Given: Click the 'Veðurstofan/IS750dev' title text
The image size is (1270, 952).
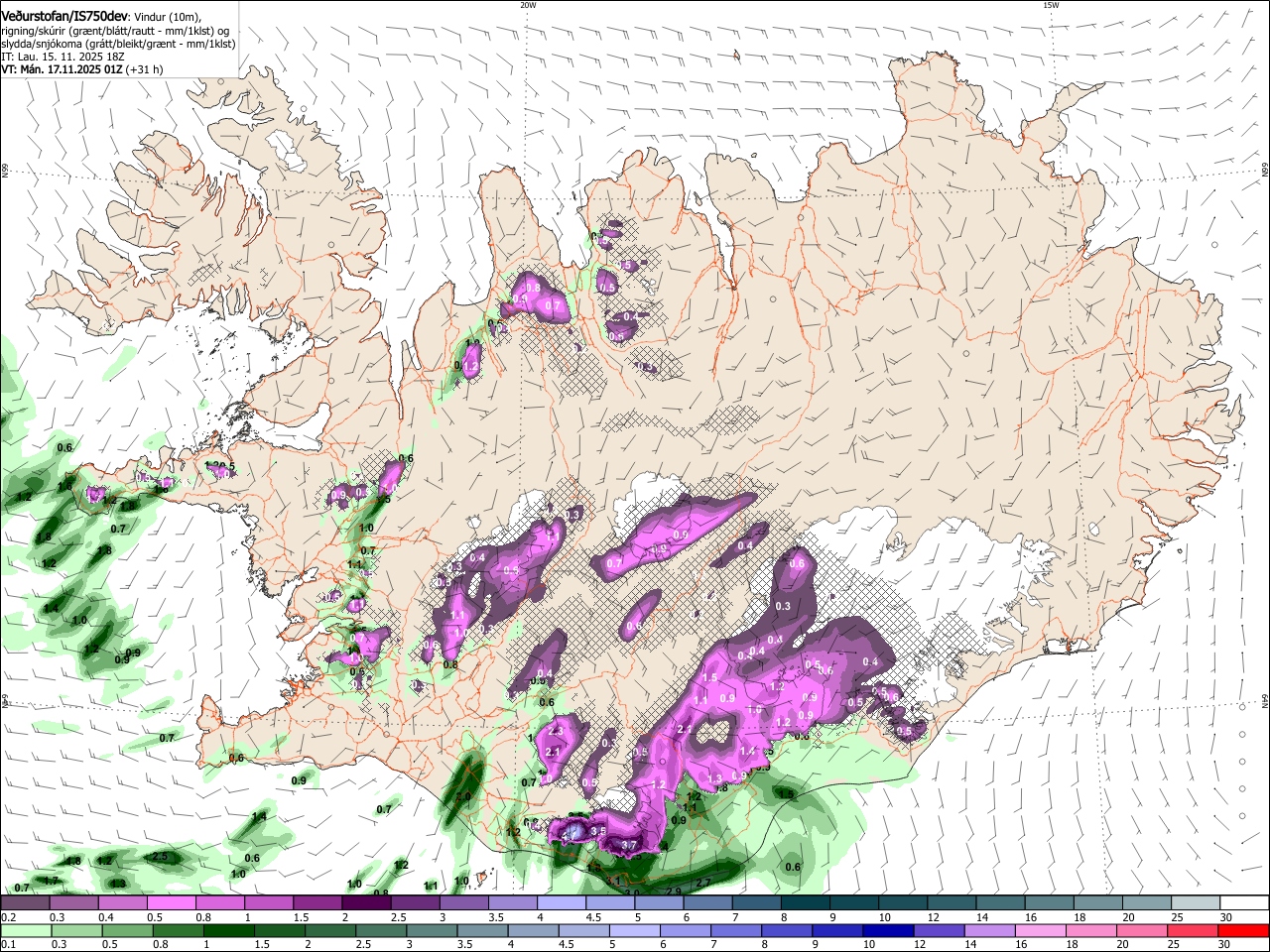Looking at the screenshot, I should [x=63, y=15].
